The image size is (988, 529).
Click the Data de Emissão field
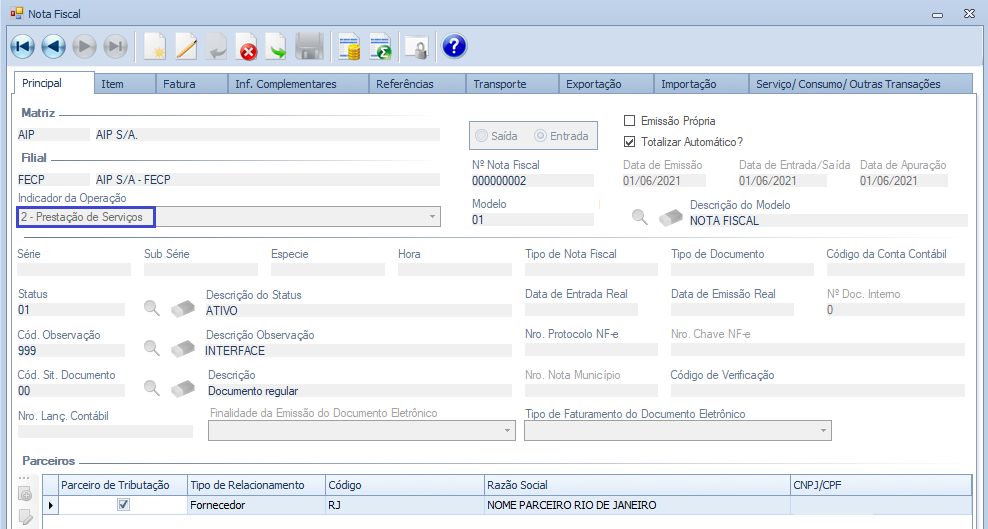pos(664,181)
